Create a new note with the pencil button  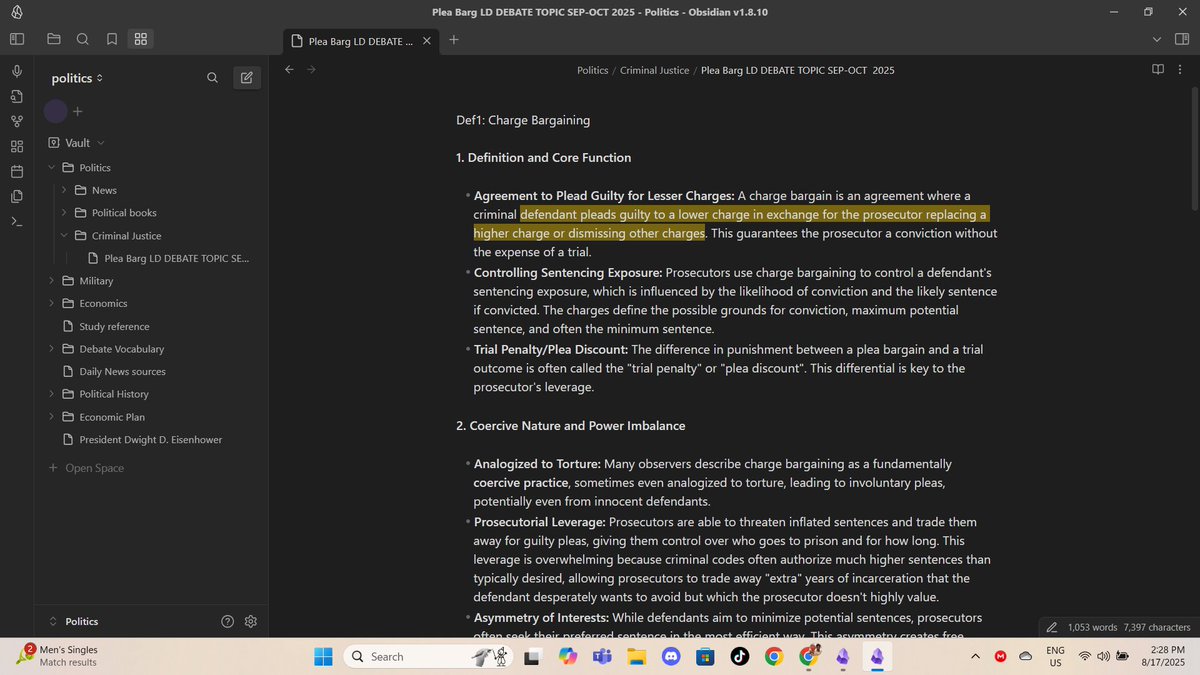247,78
